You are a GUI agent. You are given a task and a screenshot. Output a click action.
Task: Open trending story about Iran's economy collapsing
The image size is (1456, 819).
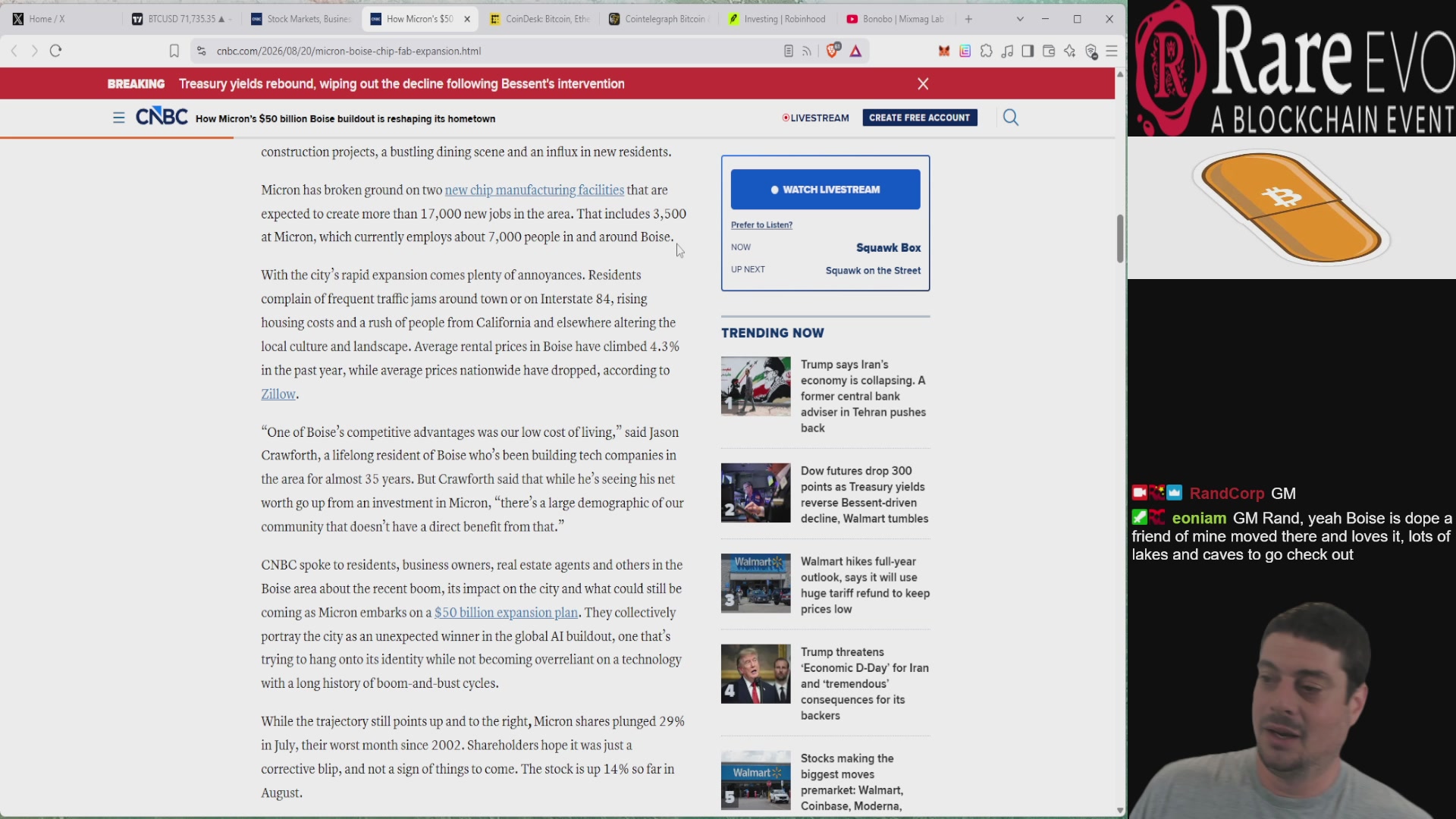864,397
